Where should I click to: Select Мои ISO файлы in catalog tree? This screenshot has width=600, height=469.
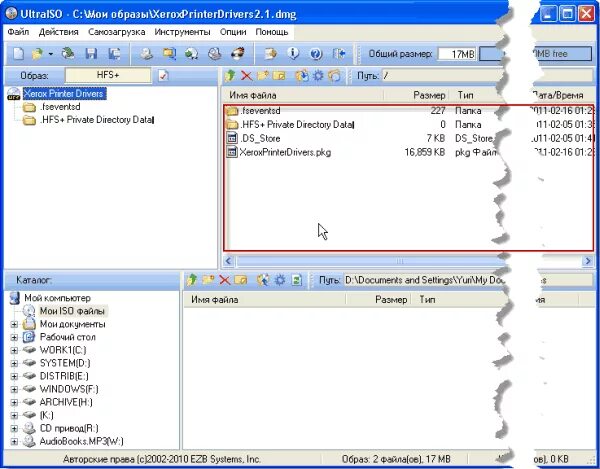(x=72, y=311)
